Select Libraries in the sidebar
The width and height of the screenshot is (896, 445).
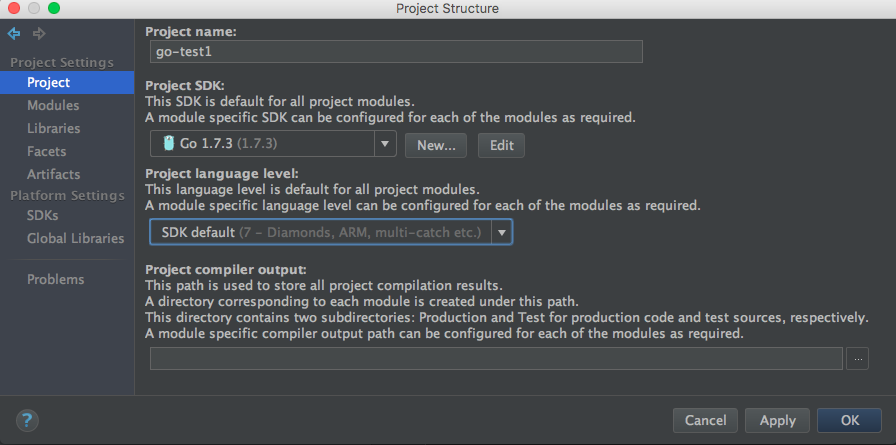54,129
